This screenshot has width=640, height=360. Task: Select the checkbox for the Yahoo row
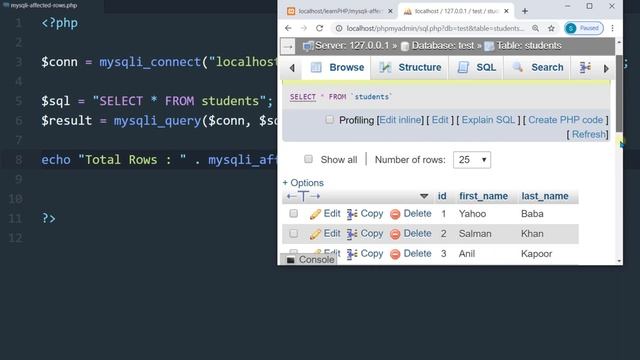293,213
